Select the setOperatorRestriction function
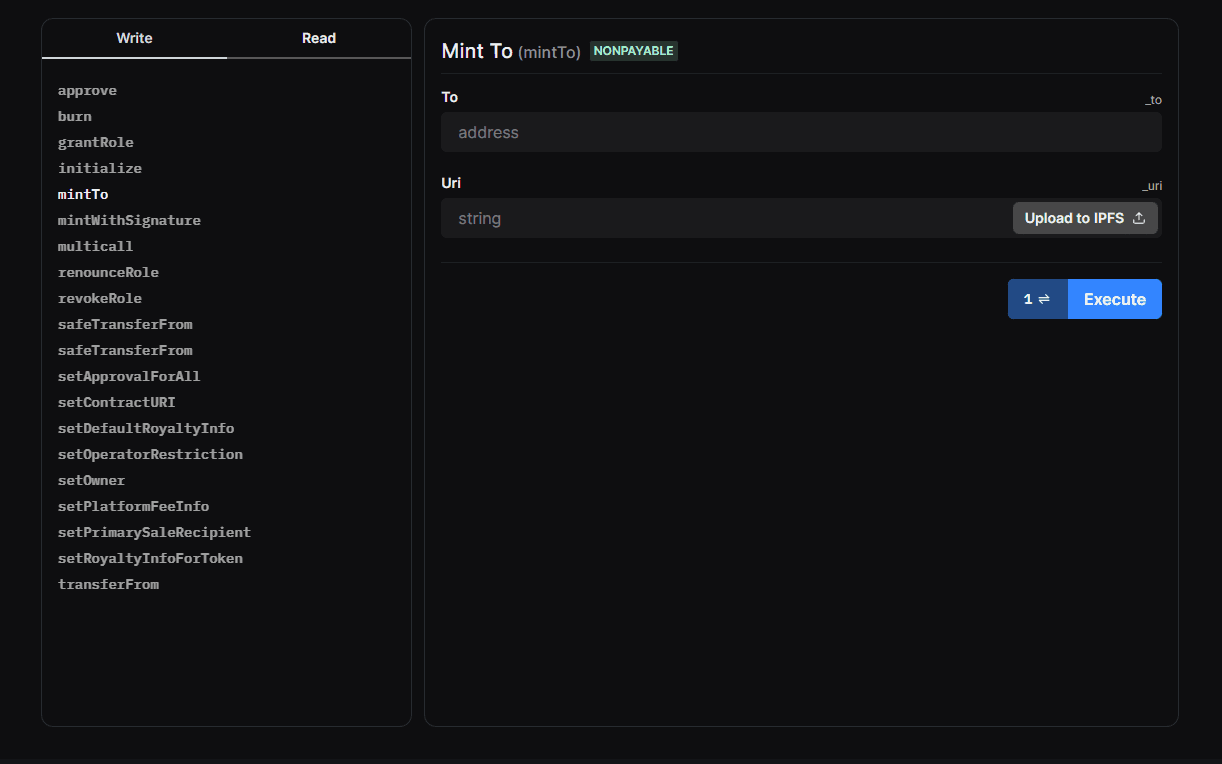Image resolution: width=1222 pixels, height=764 pixels. click(150, 454)
